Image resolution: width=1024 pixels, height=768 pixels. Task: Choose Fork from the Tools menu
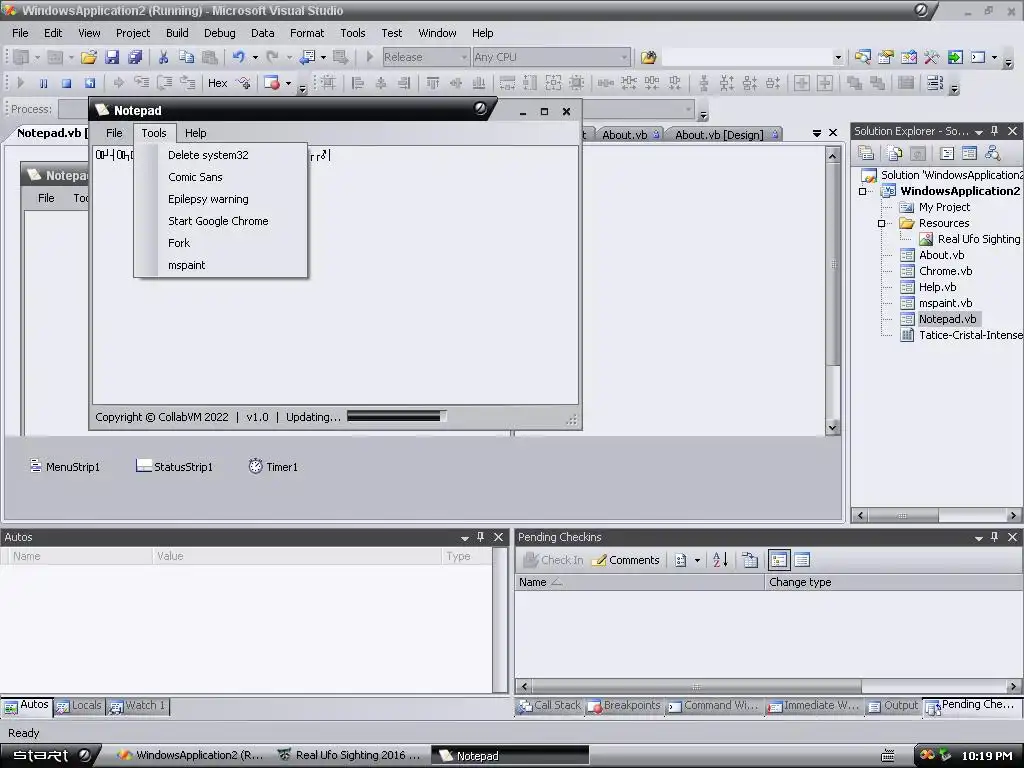[x=221, y=243]
